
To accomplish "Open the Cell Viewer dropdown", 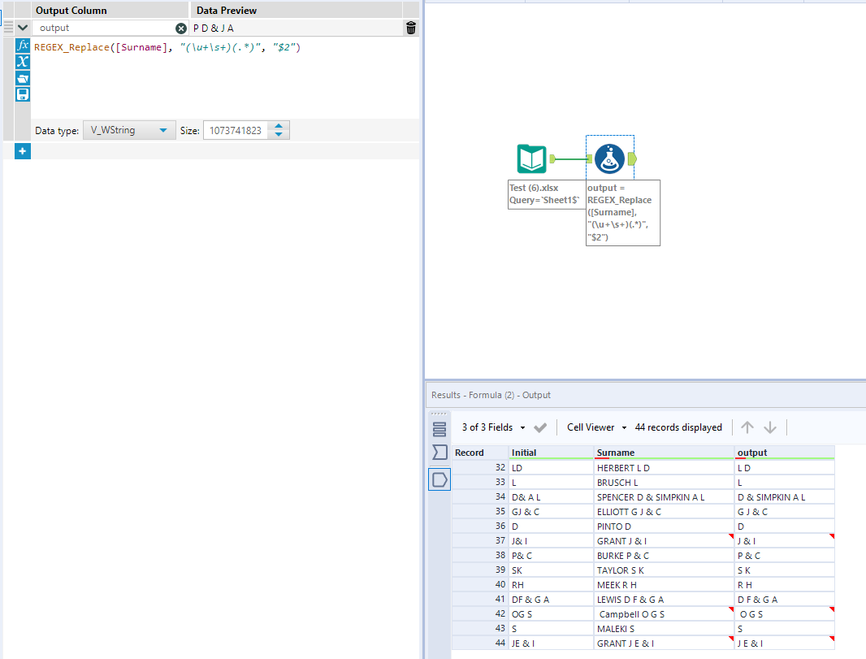I will tap(596, 428).
